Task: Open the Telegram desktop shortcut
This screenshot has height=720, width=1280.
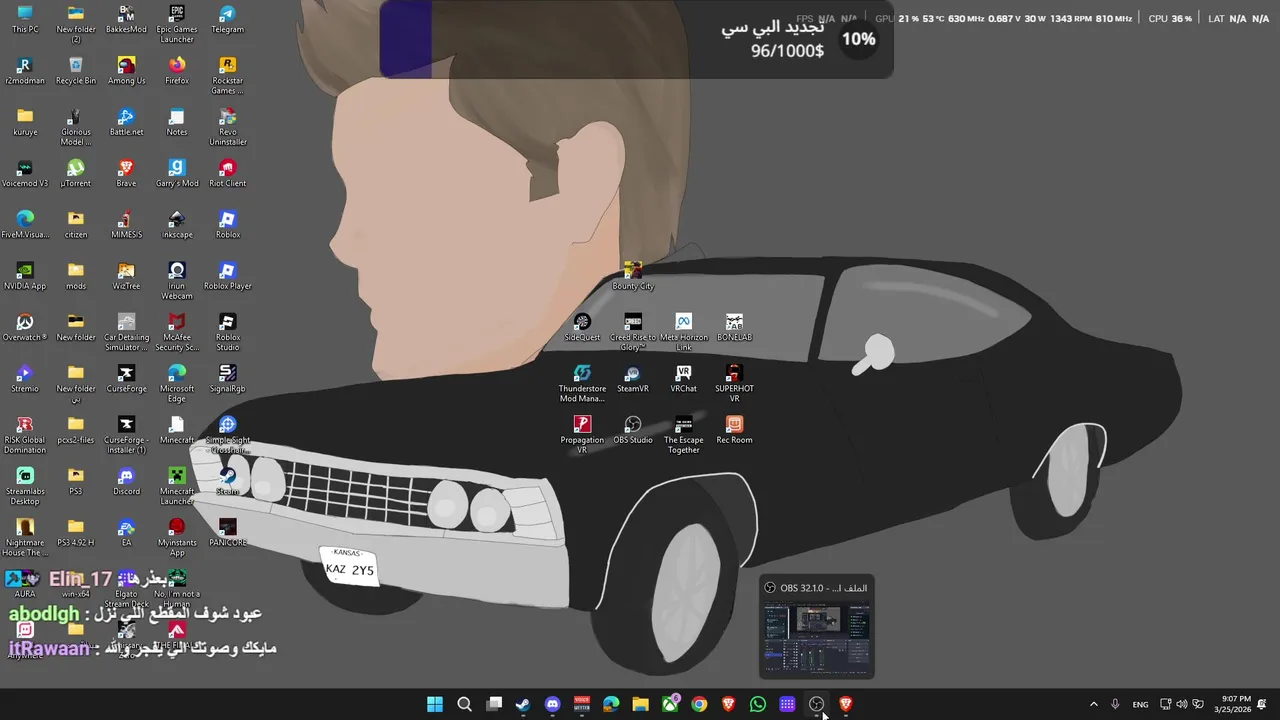Action: point(228,19)
